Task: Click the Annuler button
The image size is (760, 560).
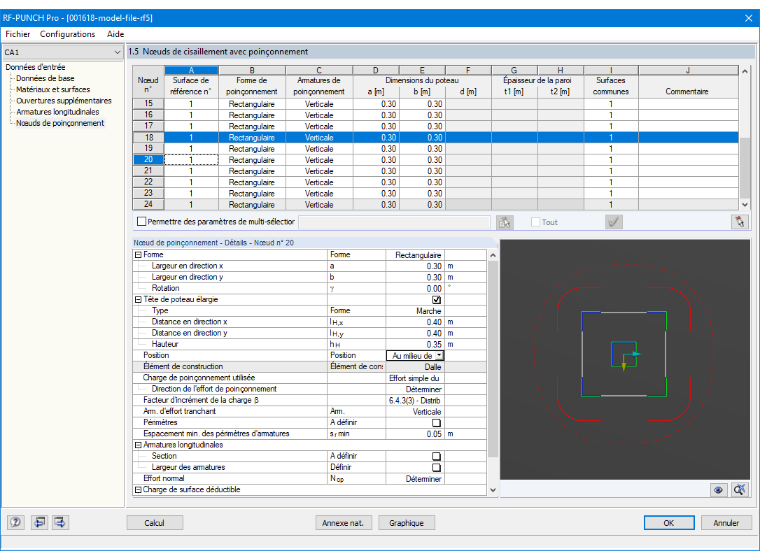Action: (x=726, y=523)
